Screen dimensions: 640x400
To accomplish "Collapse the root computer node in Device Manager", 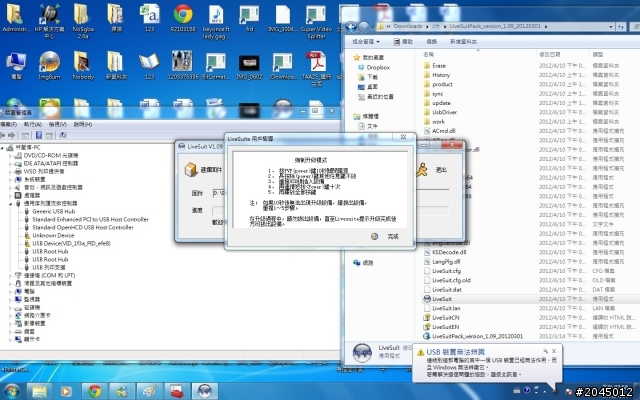I will (3, 147).
